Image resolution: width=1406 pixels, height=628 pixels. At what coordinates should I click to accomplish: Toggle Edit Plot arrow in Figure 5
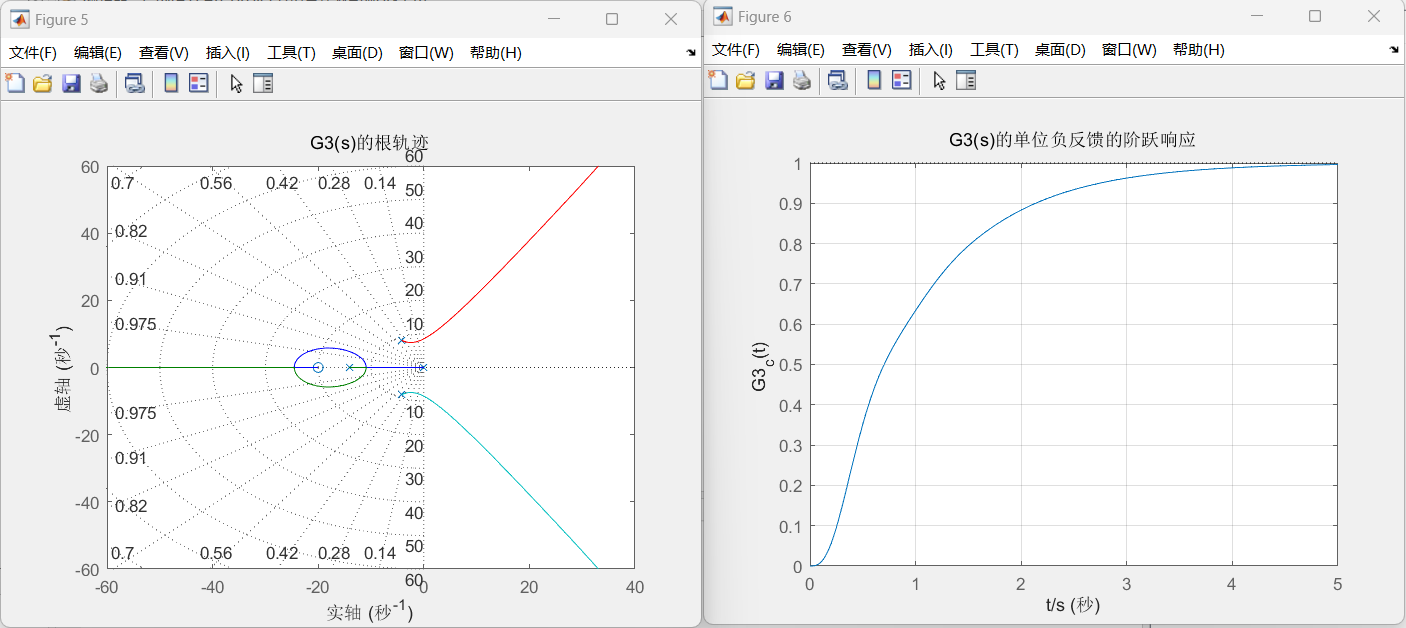237,84
